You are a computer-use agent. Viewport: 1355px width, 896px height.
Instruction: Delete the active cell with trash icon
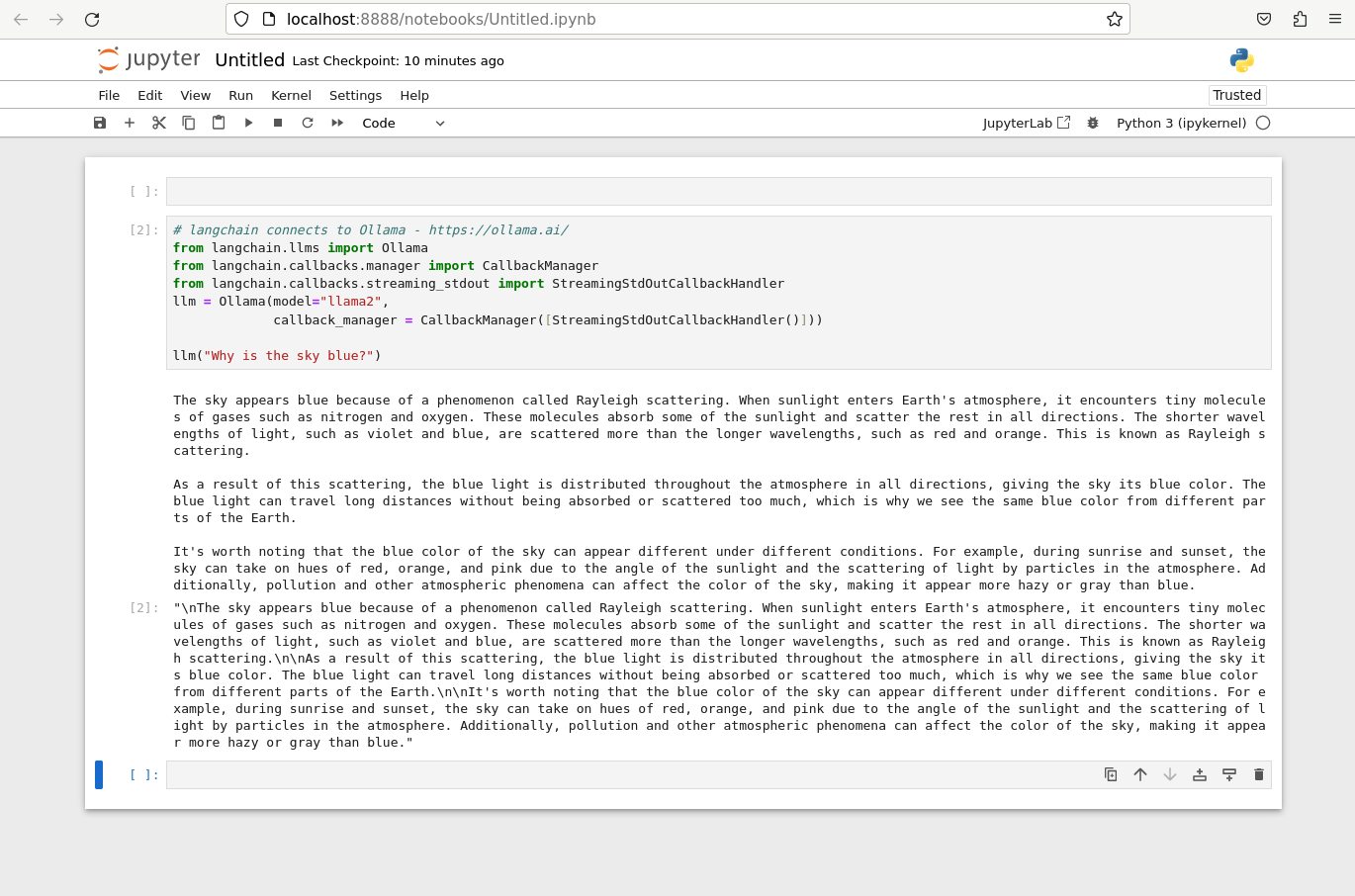(x=1259, y=774)
